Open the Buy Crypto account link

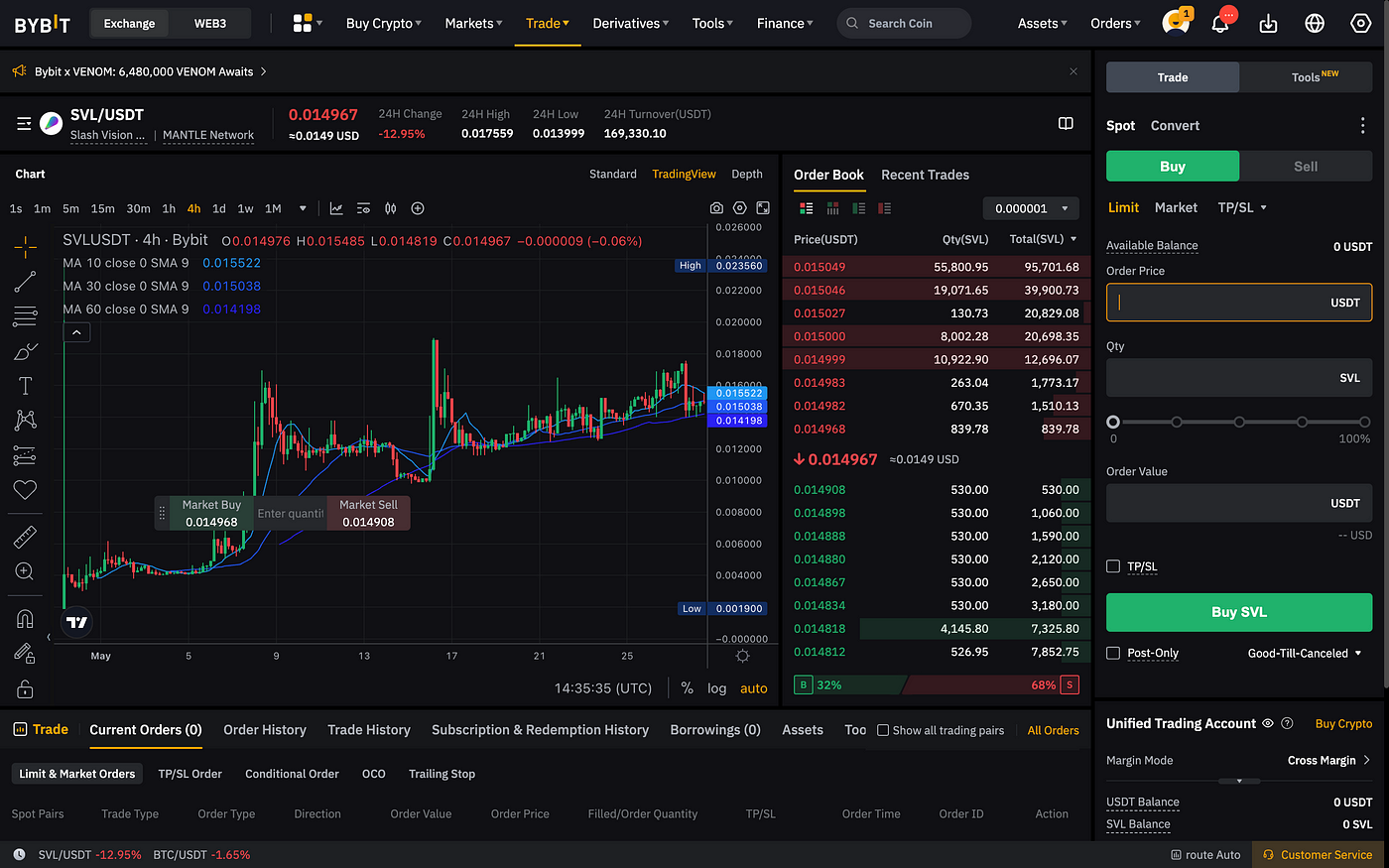click(x=1343, y=724)
